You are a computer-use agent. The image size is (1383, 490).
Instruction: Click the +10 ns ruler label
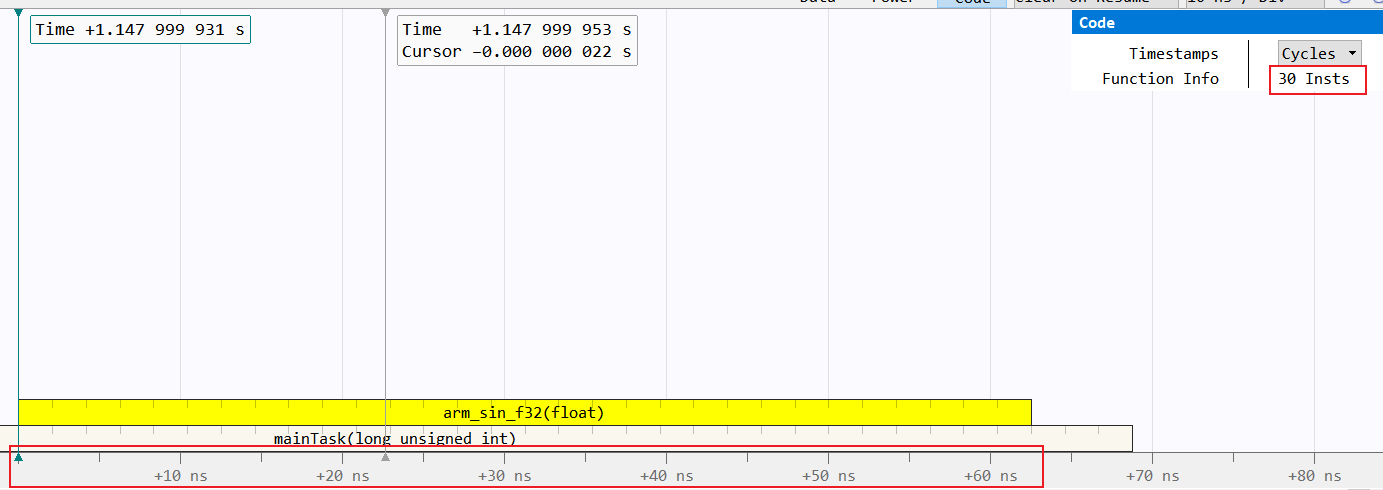click(181, 476)
